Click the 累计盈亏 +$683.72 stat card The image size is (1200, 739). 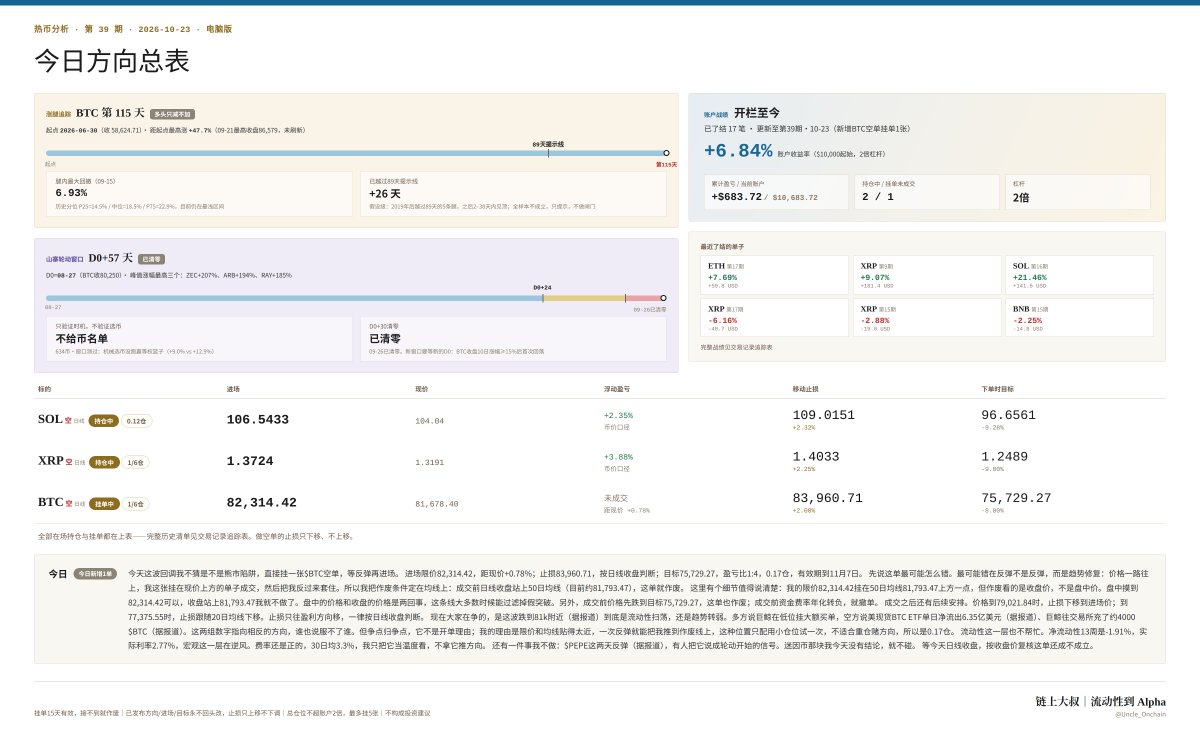[x=776, y=192]
